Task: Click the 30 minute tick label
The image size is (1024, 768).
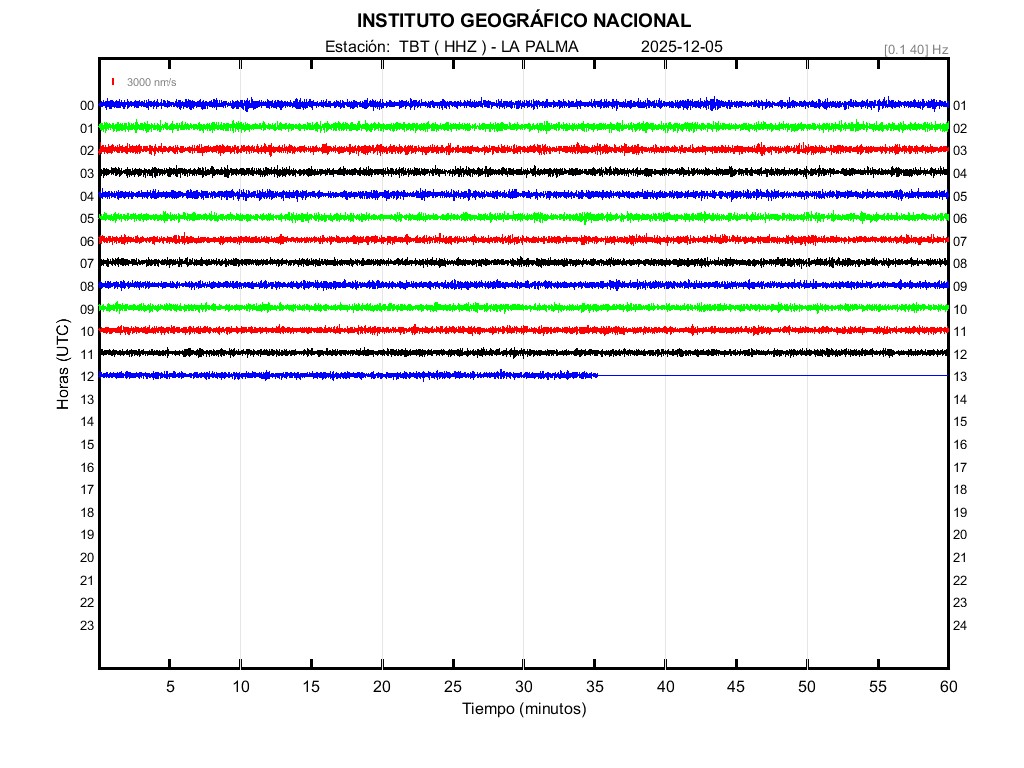Action: coord(524,686)
